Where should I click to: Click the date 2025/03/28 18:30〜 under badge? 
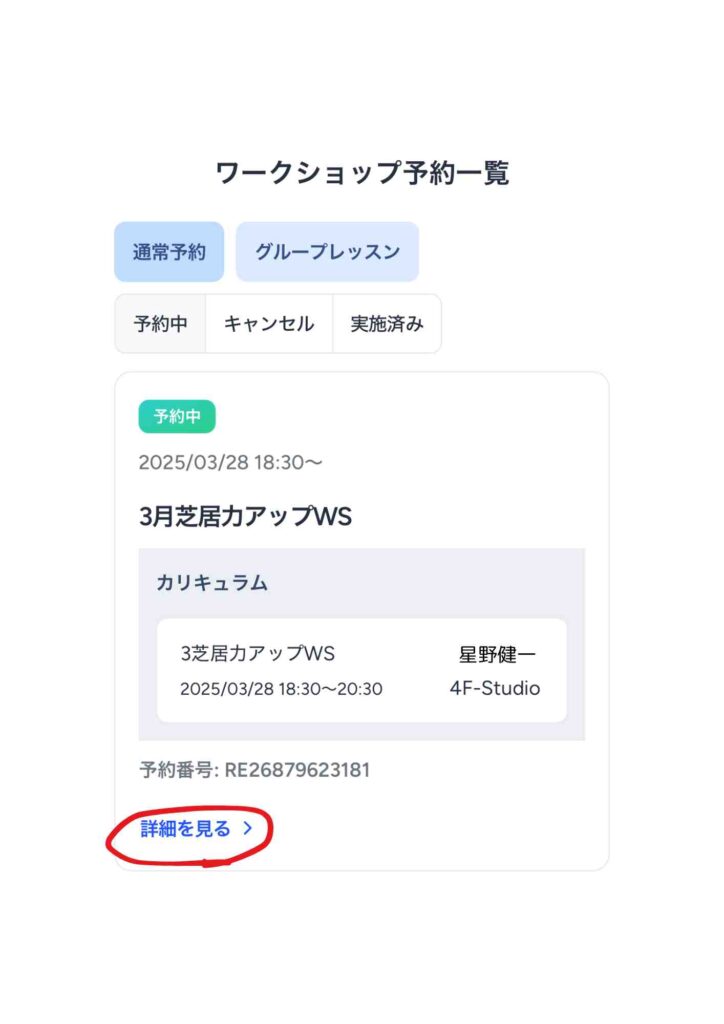pyautogui.click(x=230, y=462)
